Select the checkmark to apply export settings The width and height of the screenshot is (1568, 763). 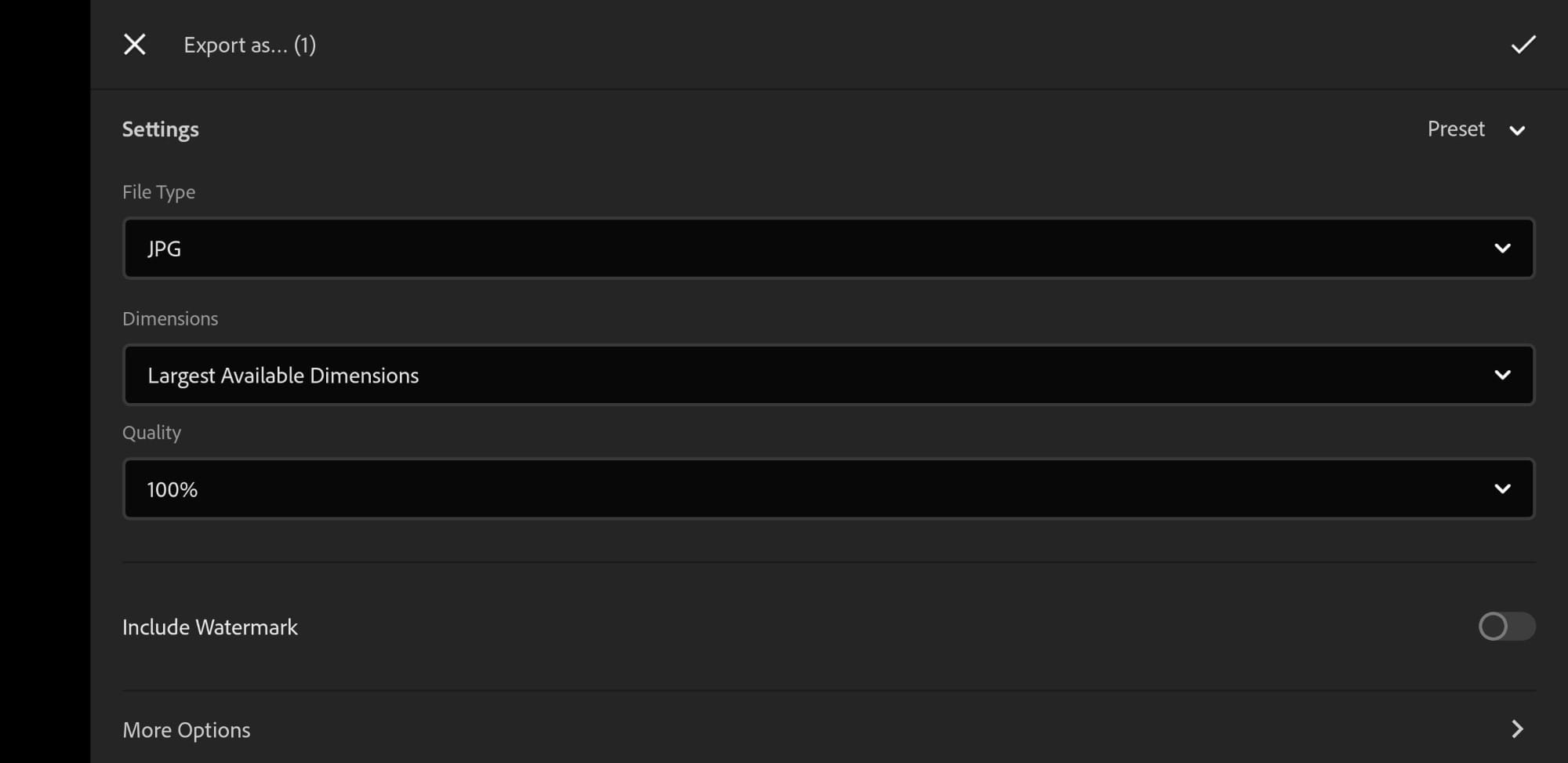pyautogui.click(x=1523, y=45)
